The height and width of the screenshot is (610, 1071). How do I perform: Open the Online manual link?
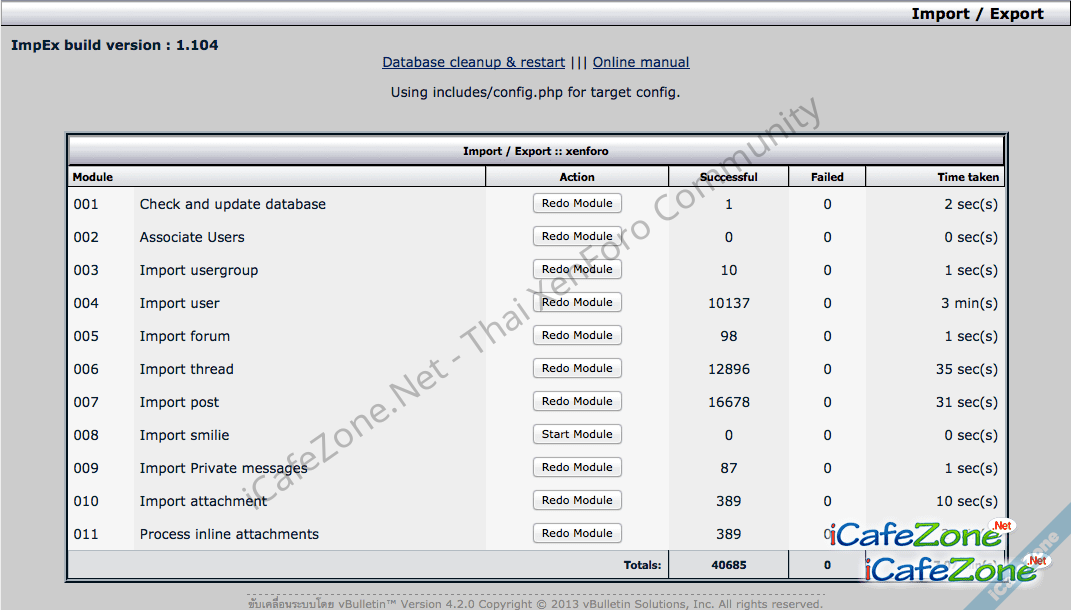(x=641, y=62)
